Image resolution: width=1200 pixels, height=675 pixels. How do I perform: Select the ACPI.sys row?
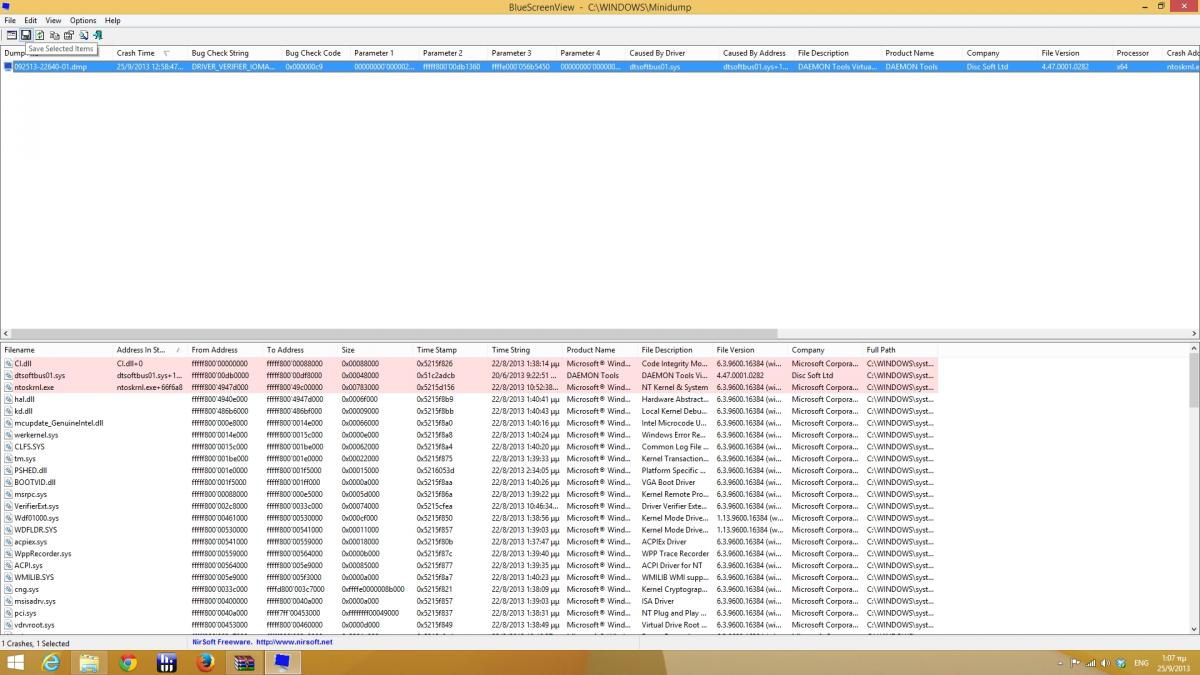470,565
